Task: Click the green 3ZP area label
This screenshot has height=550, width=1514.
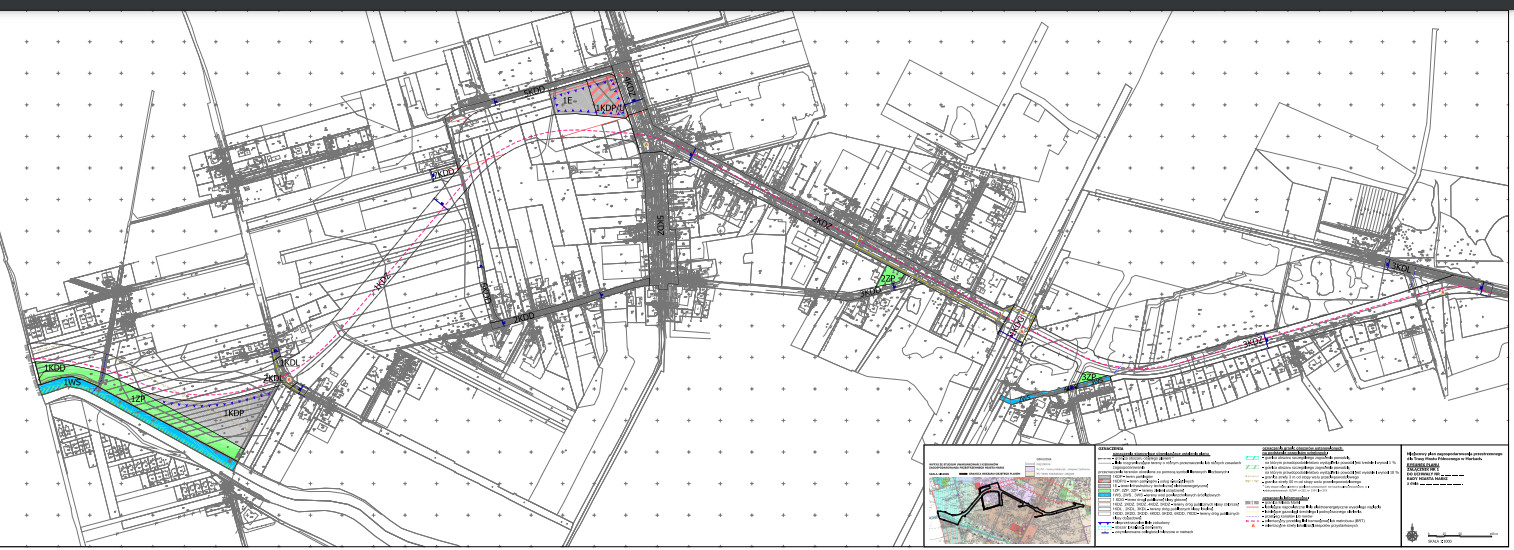Action: tap(1092, 378)
